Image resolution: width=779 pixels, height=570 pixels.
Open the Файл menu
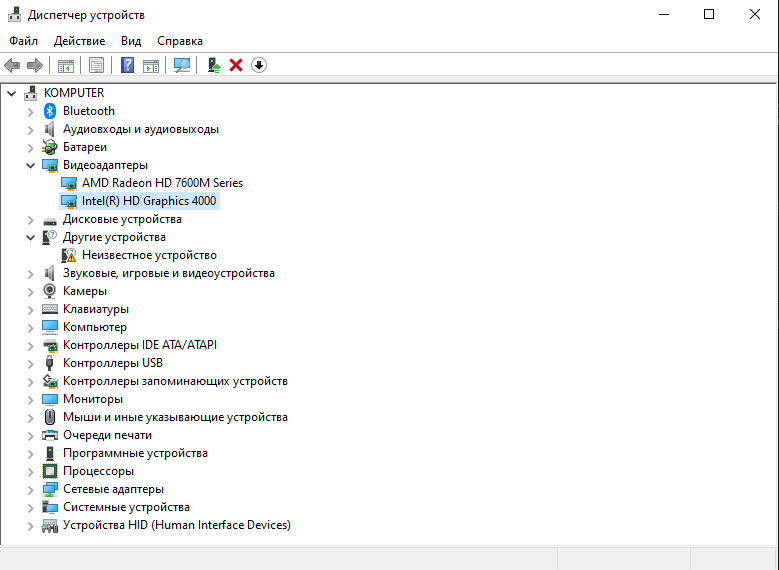(x=23, y=41)
